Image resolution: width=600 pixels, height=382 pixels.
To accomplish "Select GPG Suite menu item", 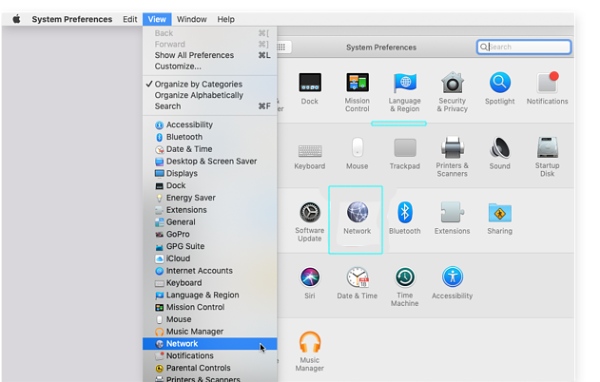I will 210,247.
